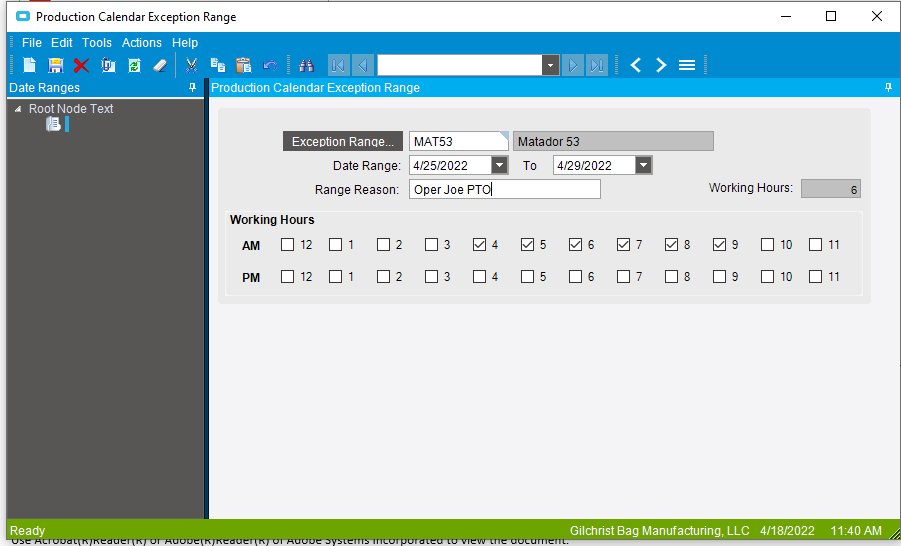Click the Exception Range... button

tap(342, 141)
